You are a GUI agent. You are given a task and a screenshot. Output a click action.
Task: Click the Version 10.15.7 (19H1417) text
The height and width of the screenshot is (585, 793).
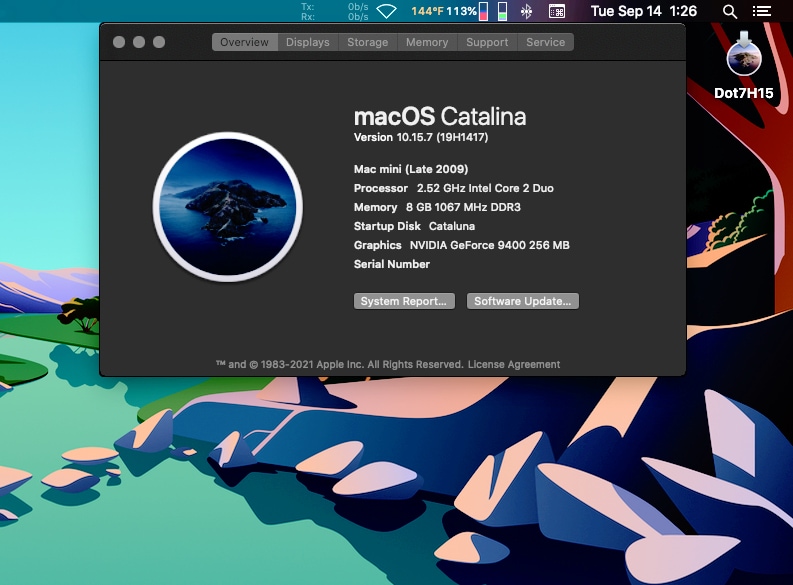[421, 137]
